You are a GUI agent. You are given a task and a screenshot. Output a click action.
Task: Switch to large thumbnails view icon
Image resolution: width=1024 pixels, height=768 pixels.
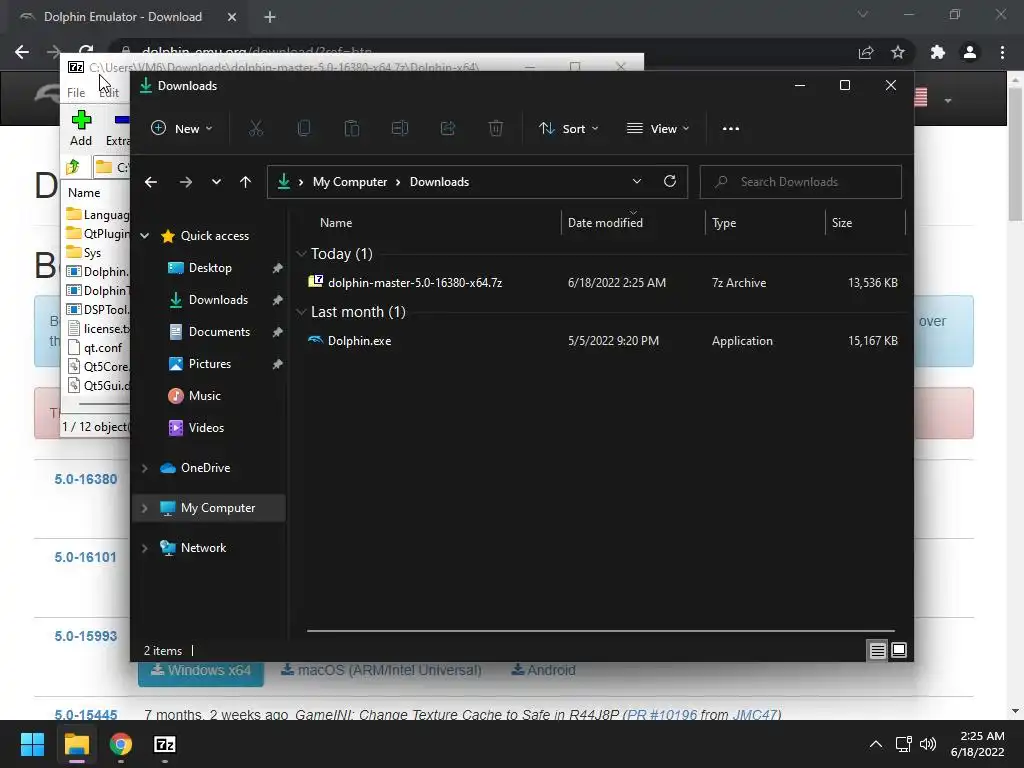tap(899, 650)
